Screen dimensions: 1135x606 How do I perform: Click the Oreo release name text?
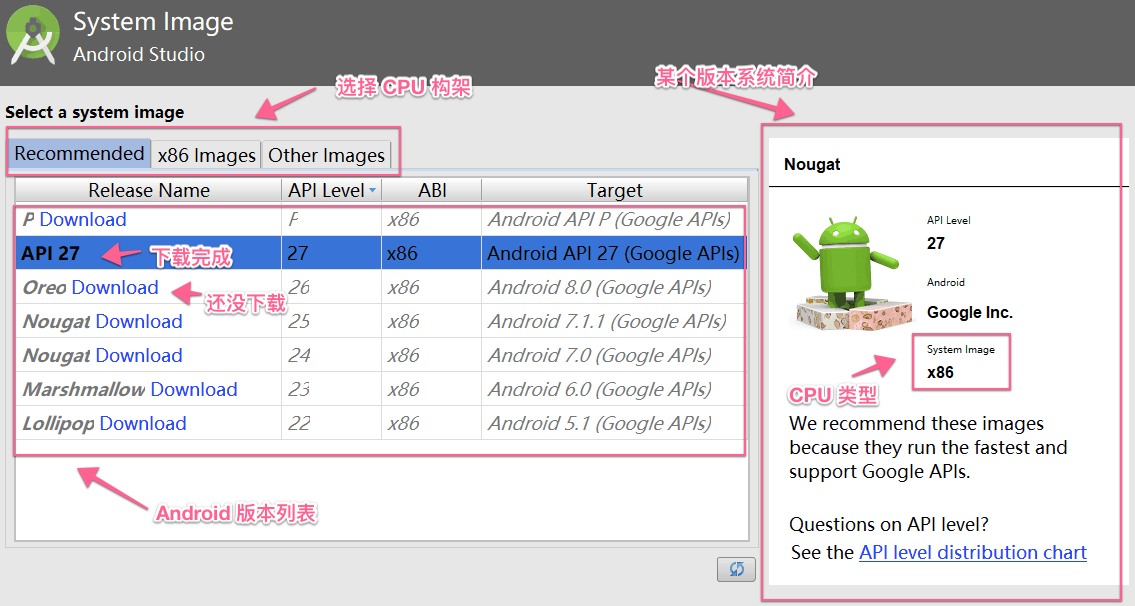point(45,287)
